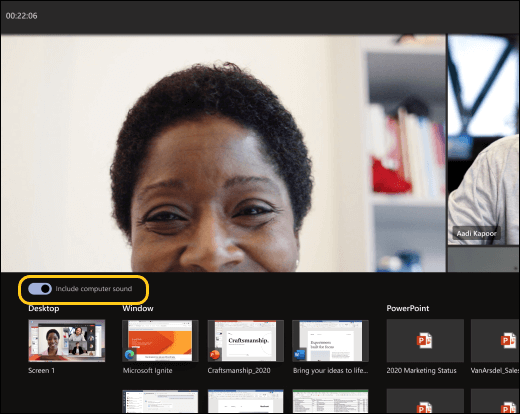Click the Edge icon on Microsoft Ignite thumbnail

point(130,355)
